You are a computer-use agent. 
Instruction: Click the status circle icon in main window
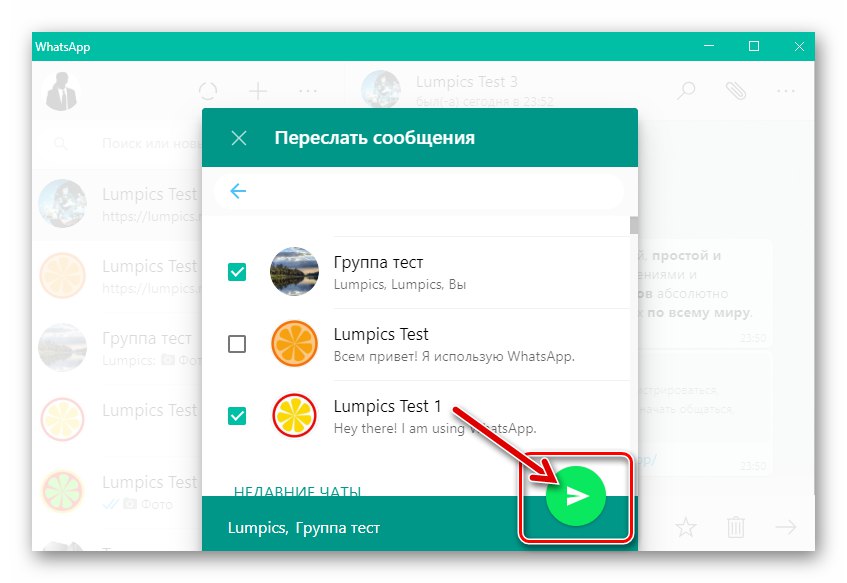pyautogui.click(x=208, y=91)
